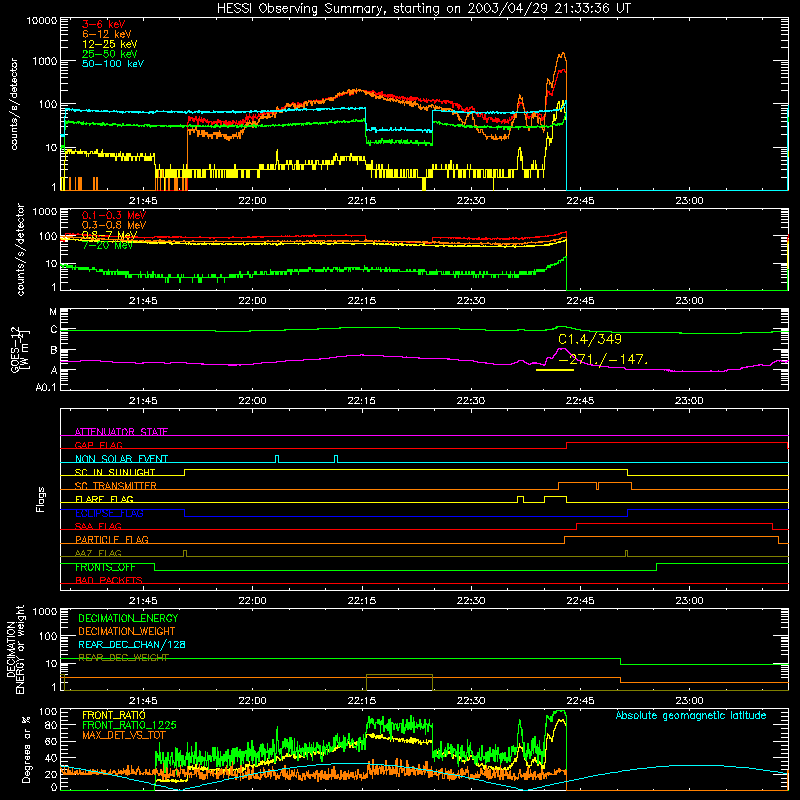The width and height of the screenshot is (800, 800).
Task: Click the DECIMATION ENERGY or weight axis title
Action: tap(15, 649)
